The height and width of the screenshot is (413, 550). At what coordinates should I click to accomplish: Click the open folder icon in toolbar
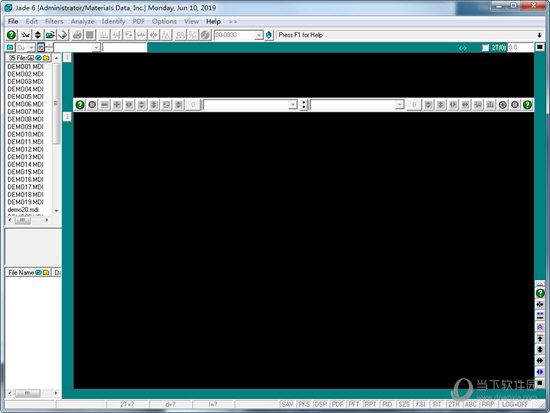[x=50, y=35]
